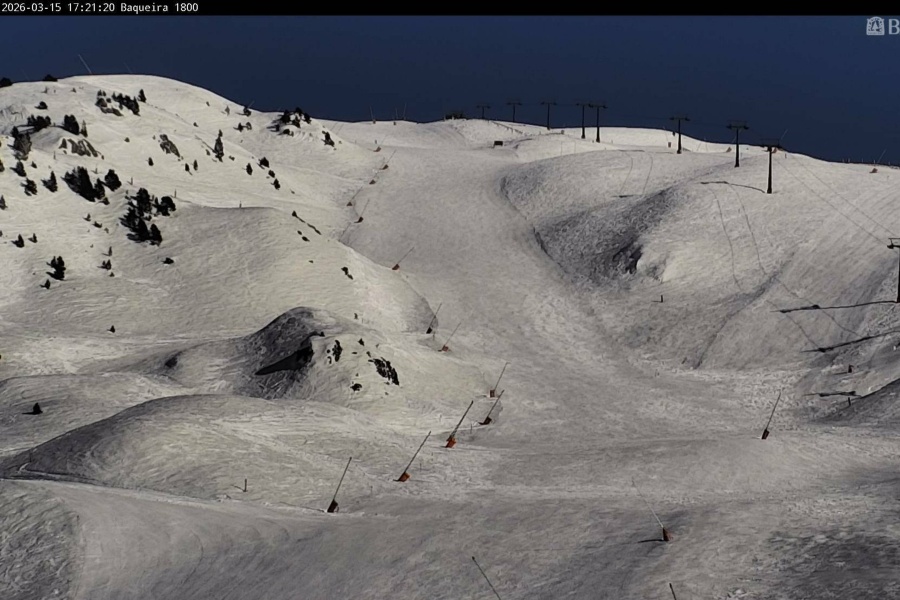Click the tallest lift tower on right ridge

click(x=770, y=168)
